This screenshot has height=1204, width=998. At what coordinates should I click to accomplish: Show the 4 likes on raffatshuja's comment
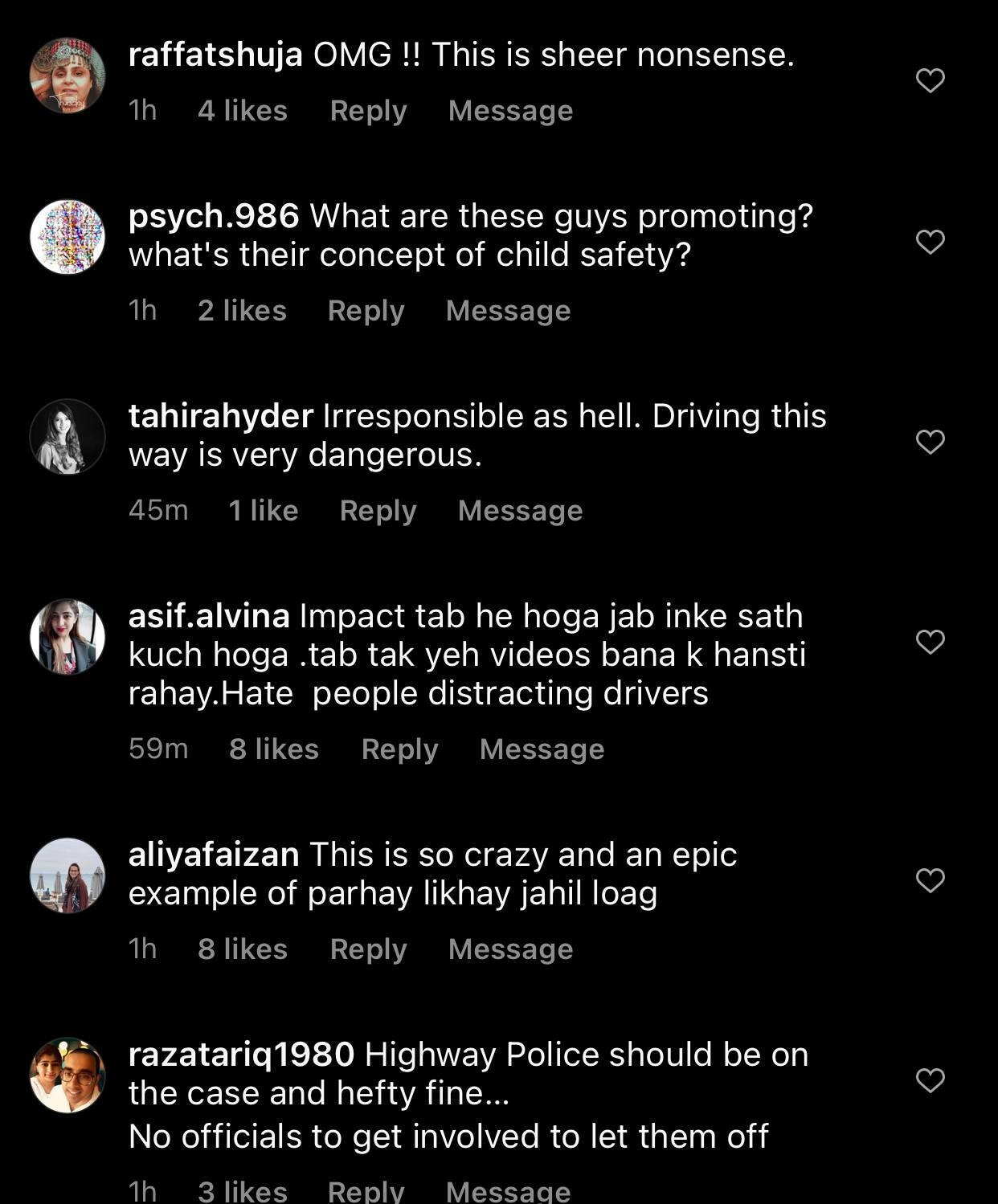(243, 111)
